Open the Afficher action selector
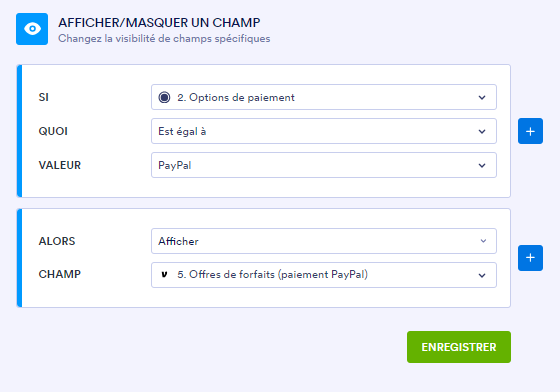This screenshot has width=560, height=392. [324, 241]
